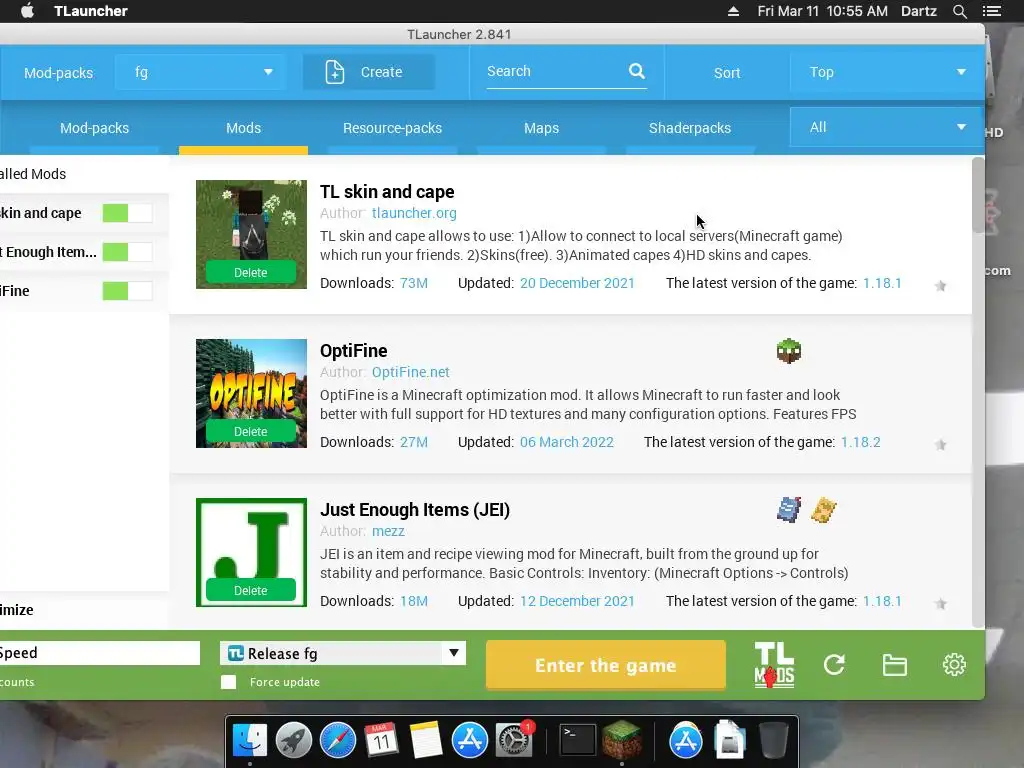1024x768 pixels.
Task: Click the Just Enough Items (JEI) title
Action: point(415,509)
